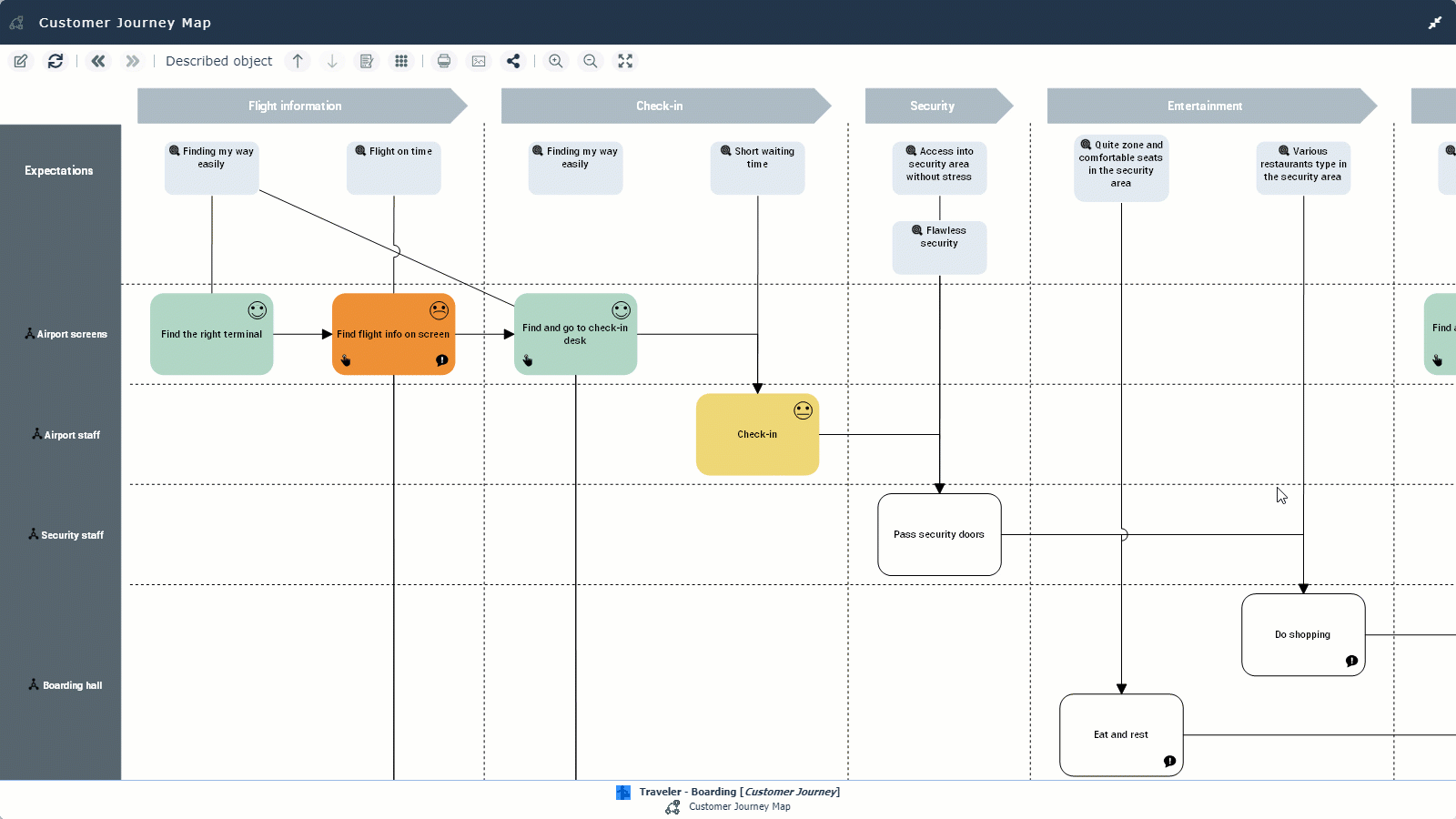Select the Flawless security expectation

point(940,248)
